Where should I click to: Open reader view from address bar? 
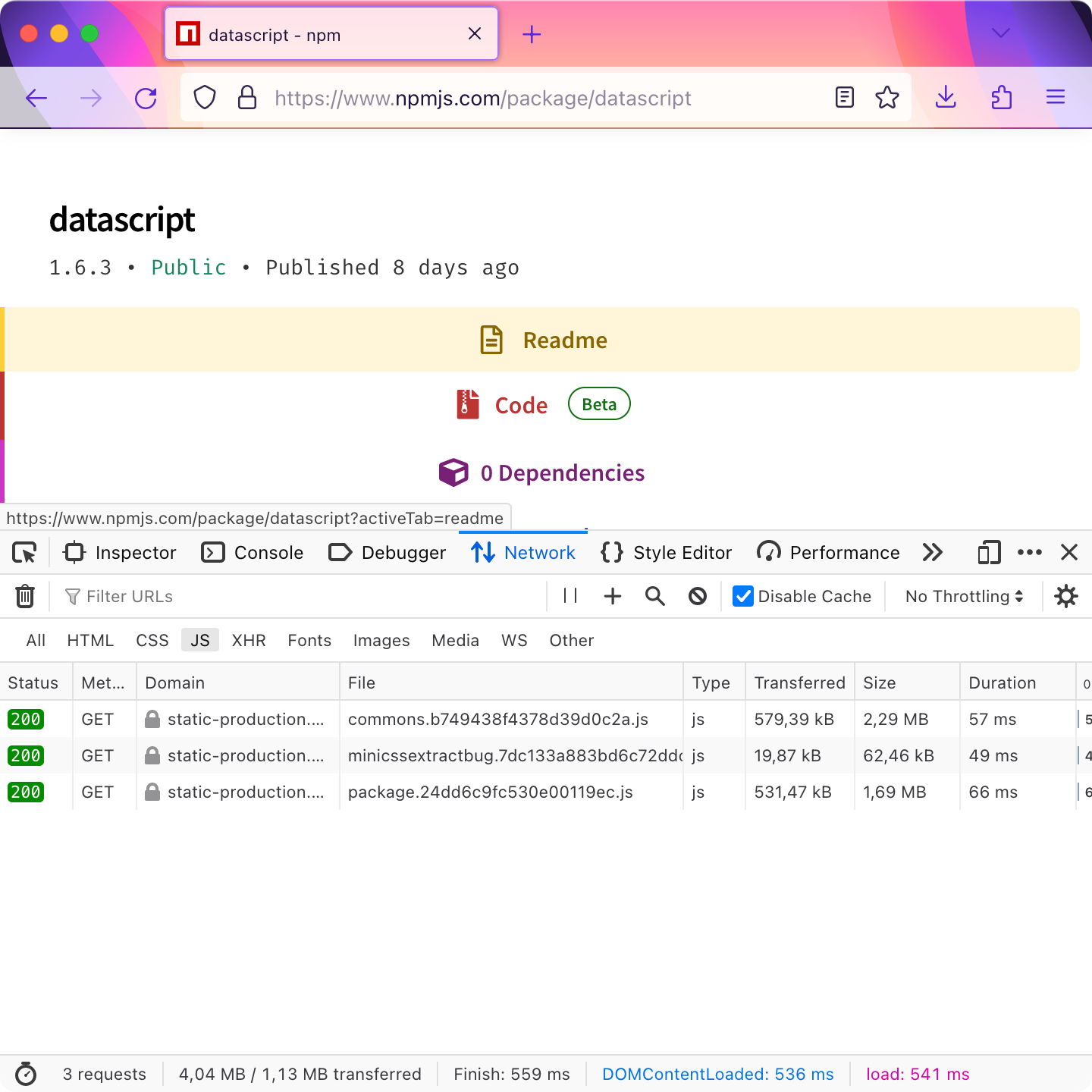point(844,97)
